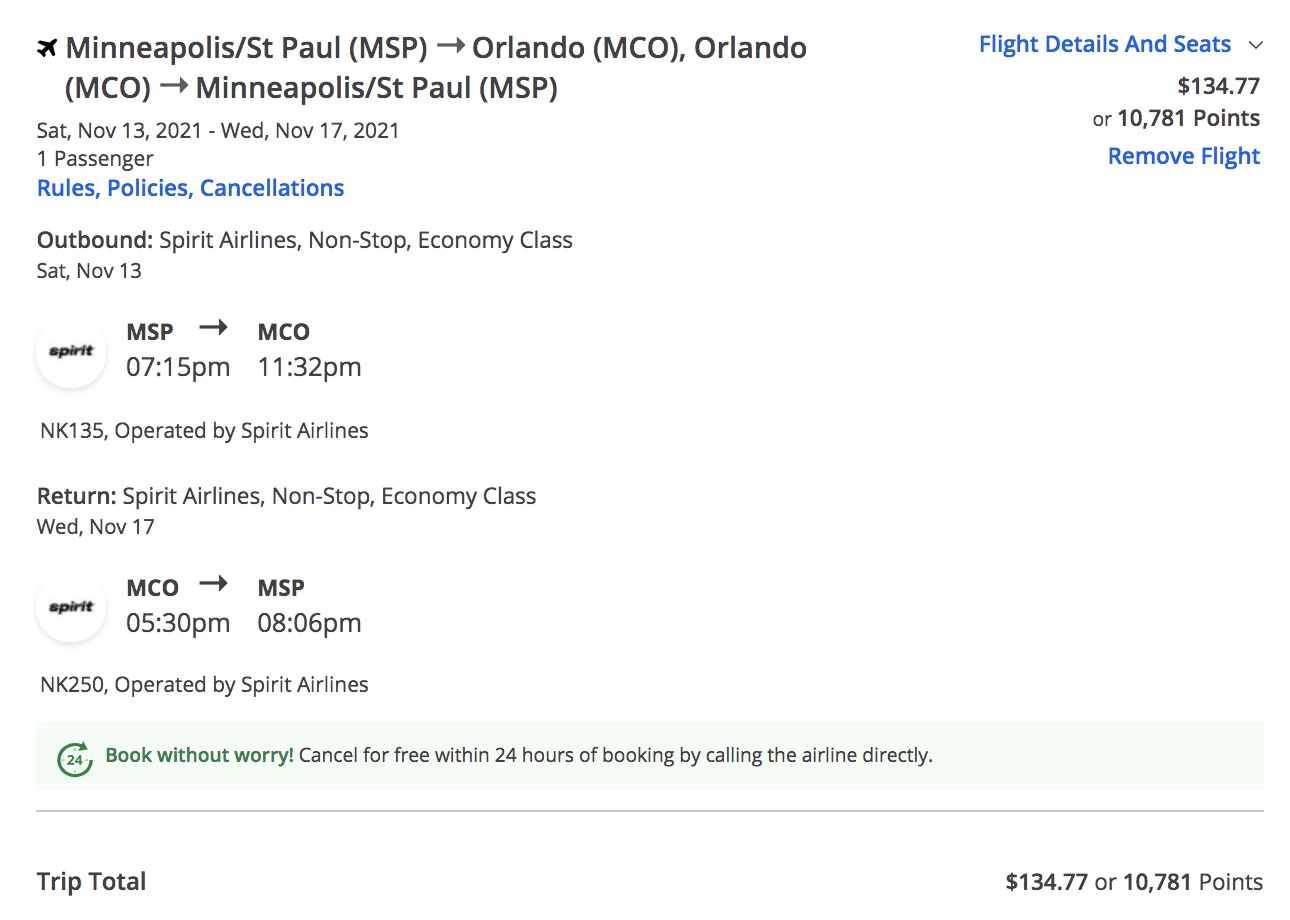The width and height of the screenshot is (1290, 920).
Task: Click the arrow icon between MSP and MCO
Action: click(x=213, y=328)
